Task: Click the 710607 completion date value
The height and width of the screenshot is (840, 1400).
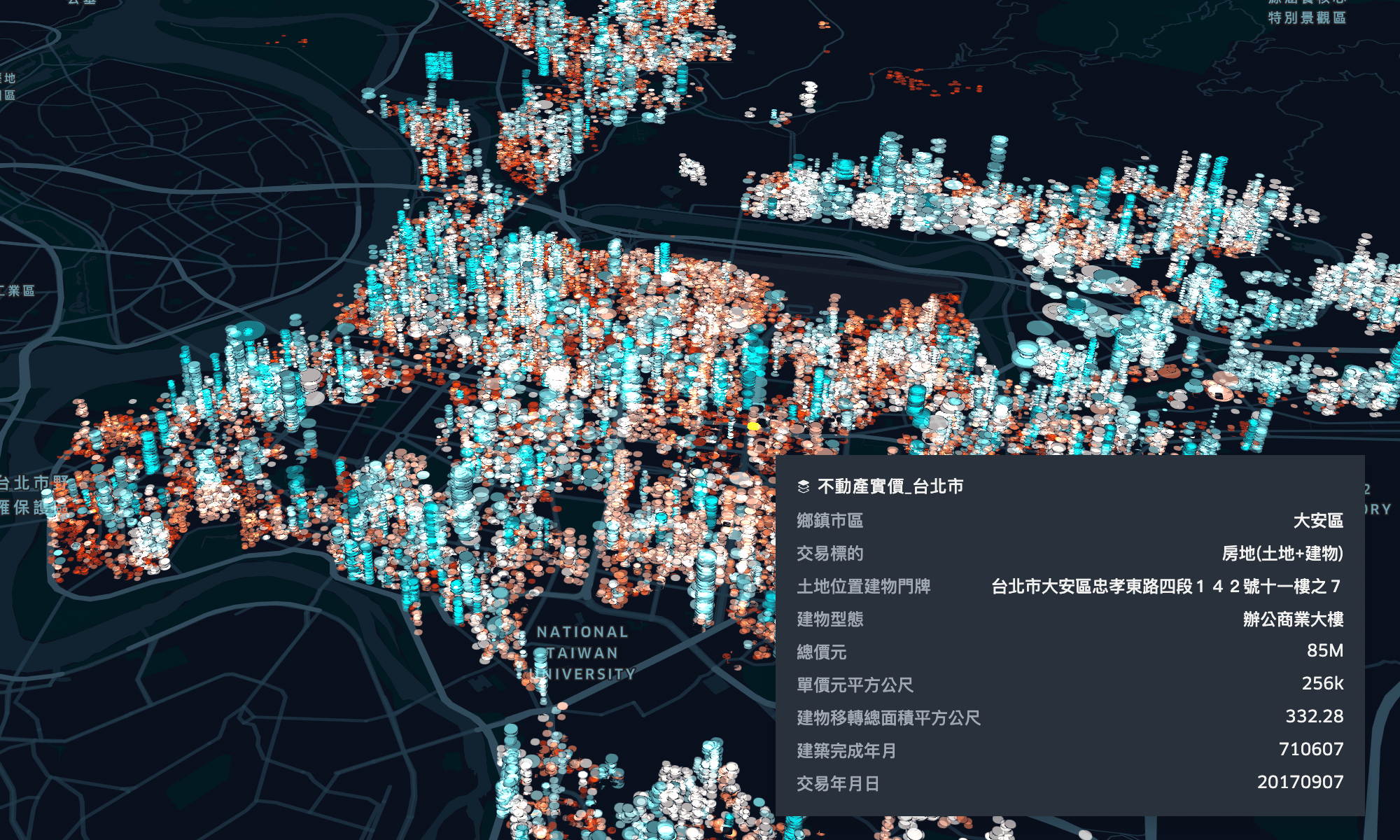Action: pyautogui.click(x=1311, y=749)
